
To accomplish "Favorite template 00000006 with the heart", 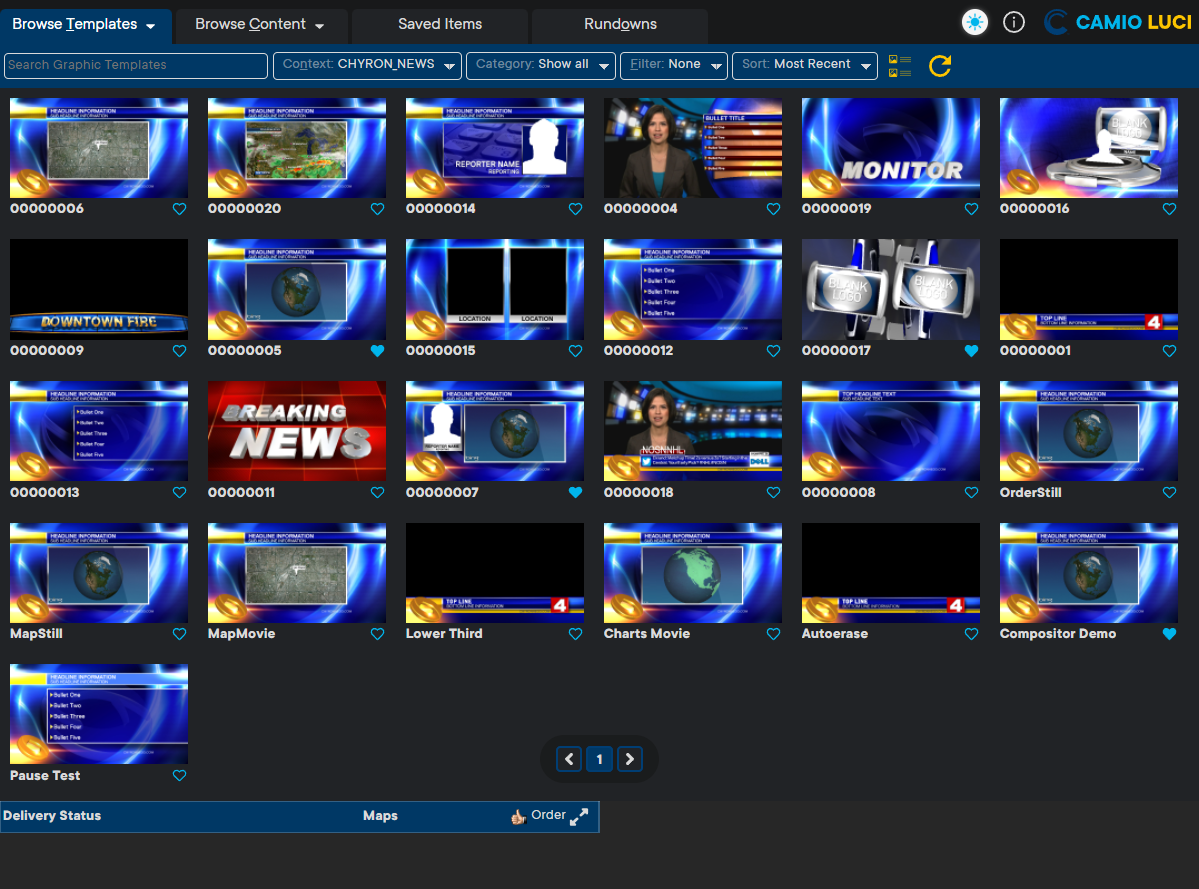I will [x=180, y=209].
